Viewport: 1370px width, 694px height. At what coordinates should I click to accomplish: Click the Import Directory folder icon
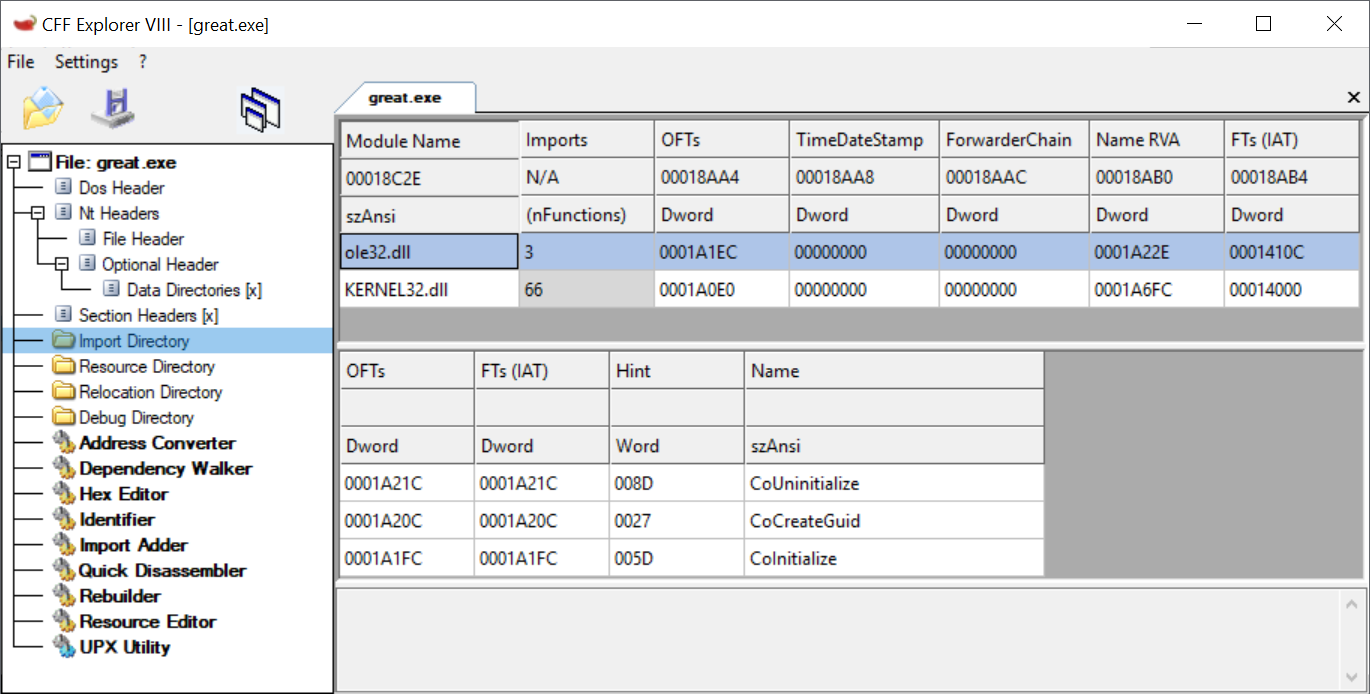[64, 341]
